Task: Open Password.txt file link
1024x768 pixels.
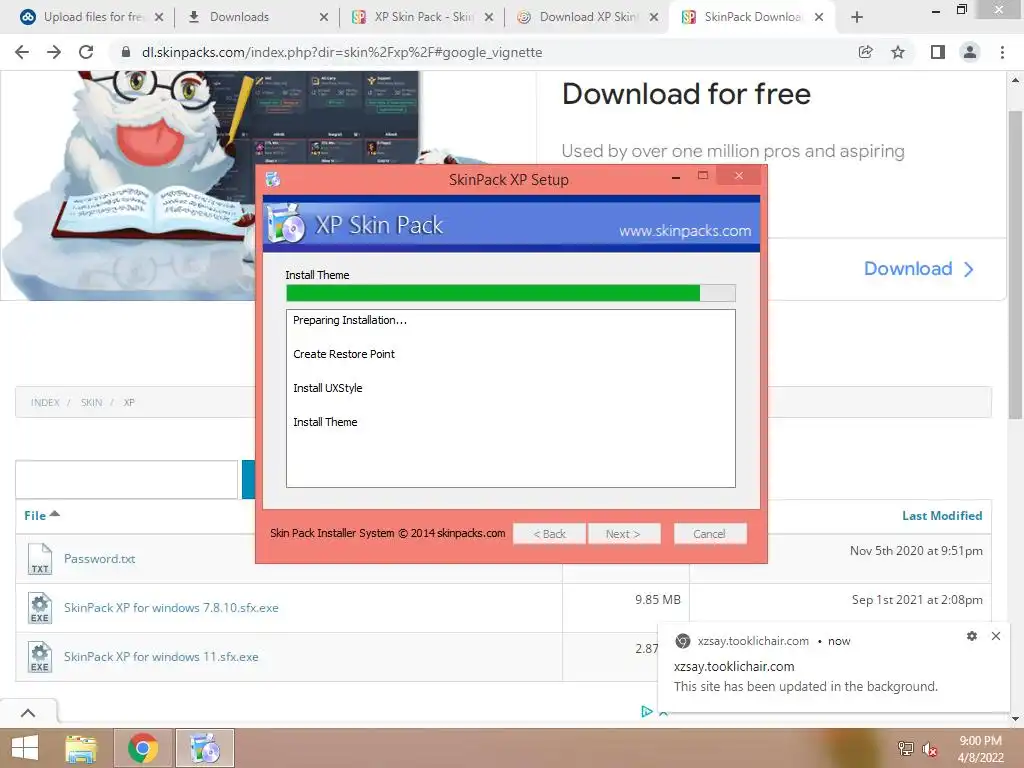Action: (99, 558)
